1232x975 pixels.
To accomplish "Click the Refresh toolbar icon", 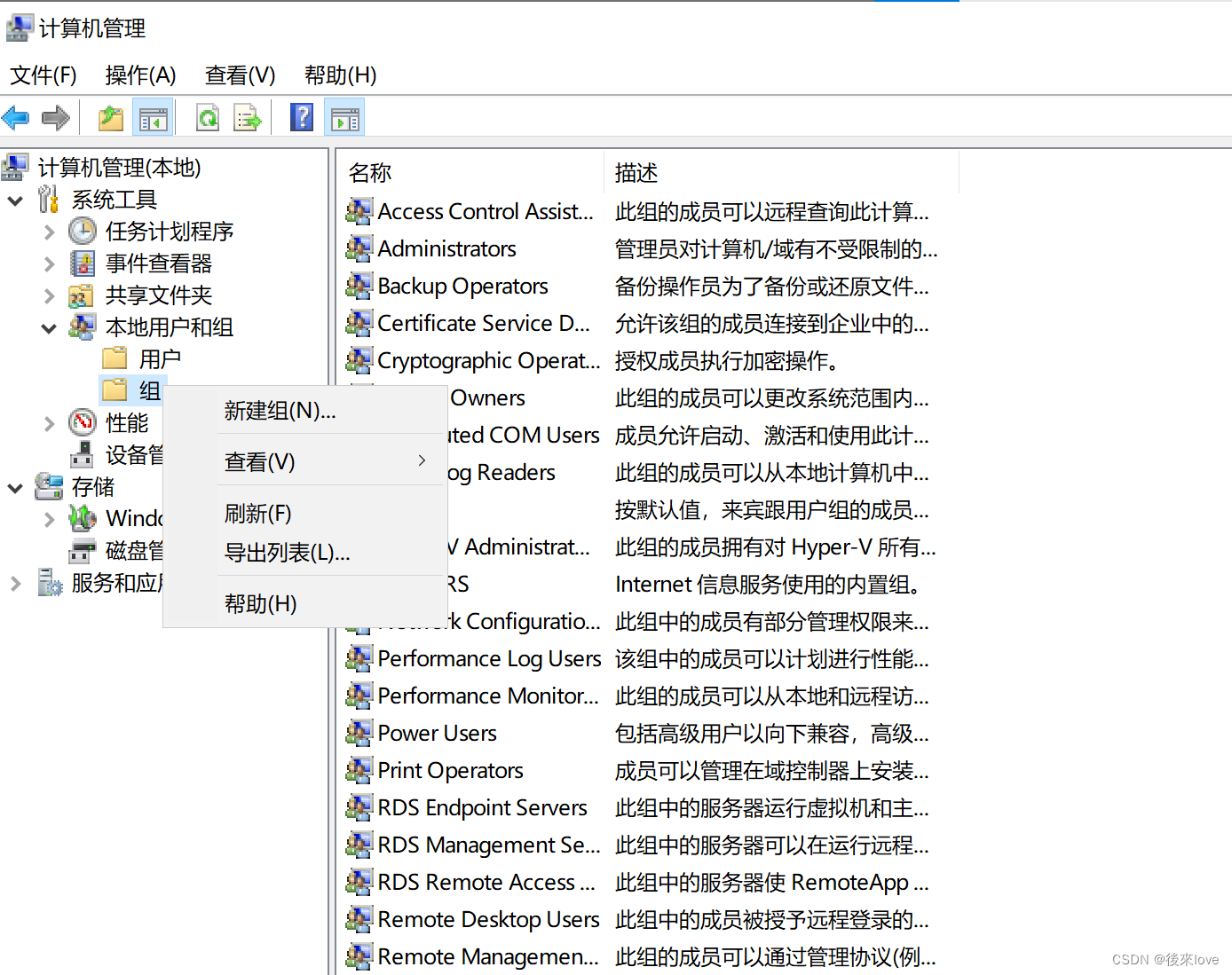I will point(207,117).
